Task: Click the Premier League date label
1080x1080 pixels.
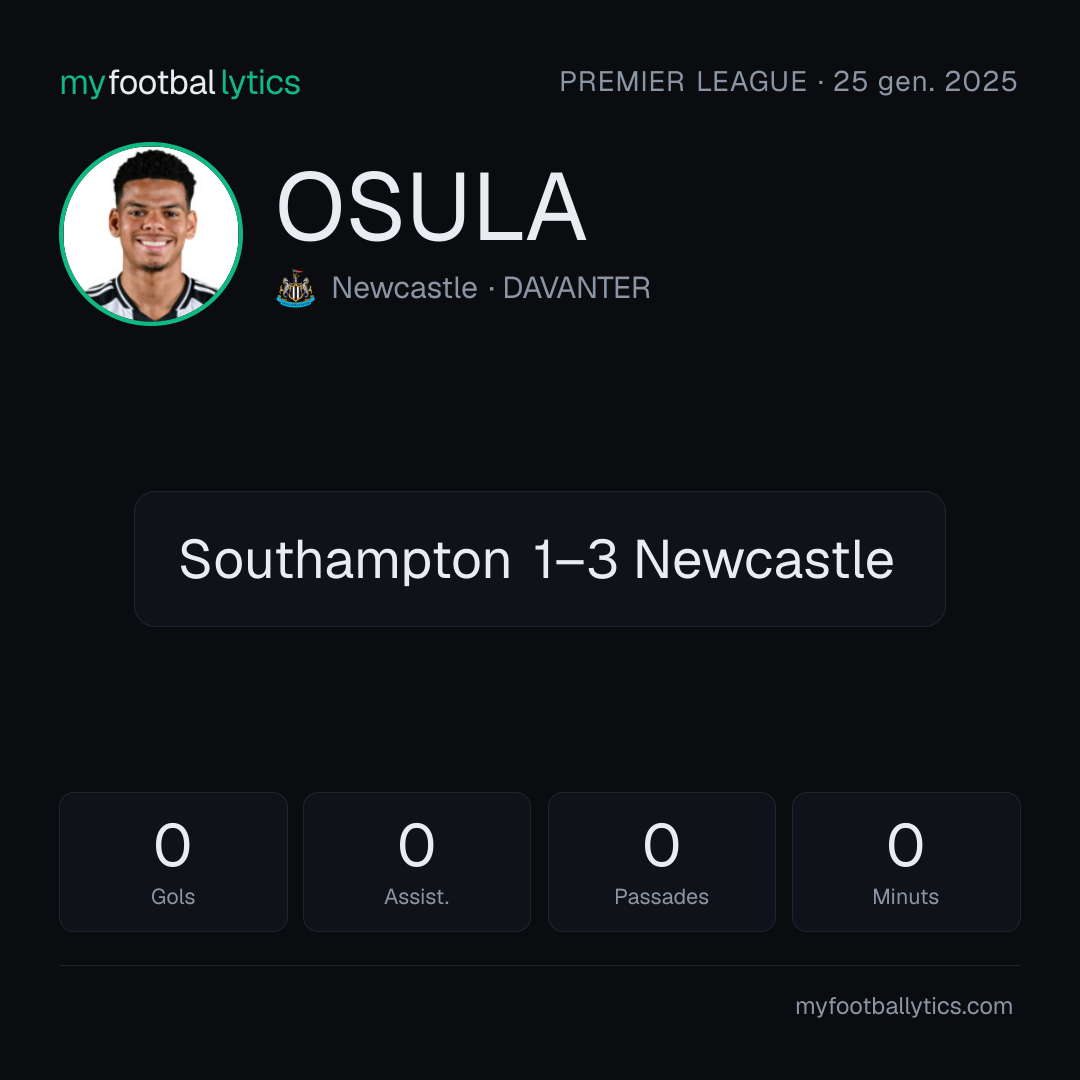Action: [788, 82]
